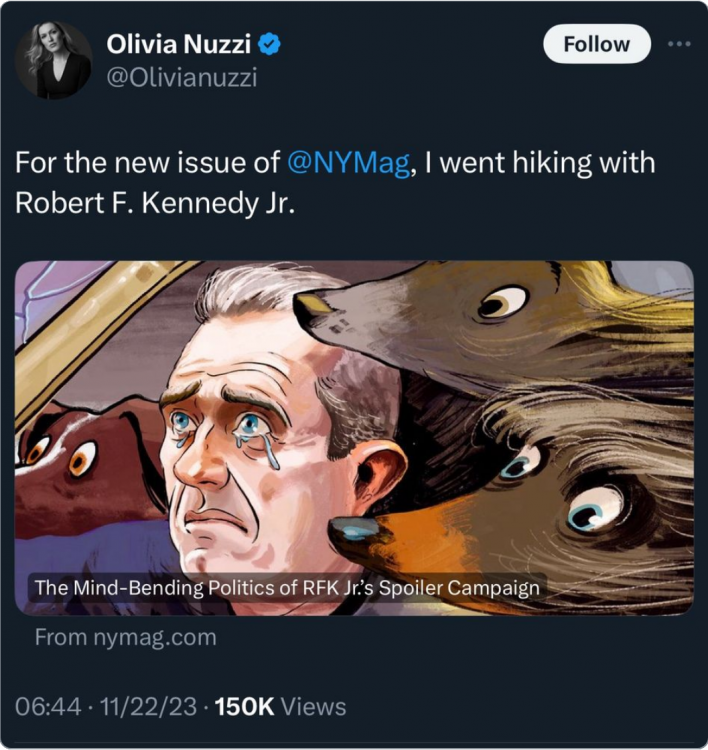Click the words 'I went hiking with'
708x750 pixels.
pyautogui.click(x=539, y=165)
